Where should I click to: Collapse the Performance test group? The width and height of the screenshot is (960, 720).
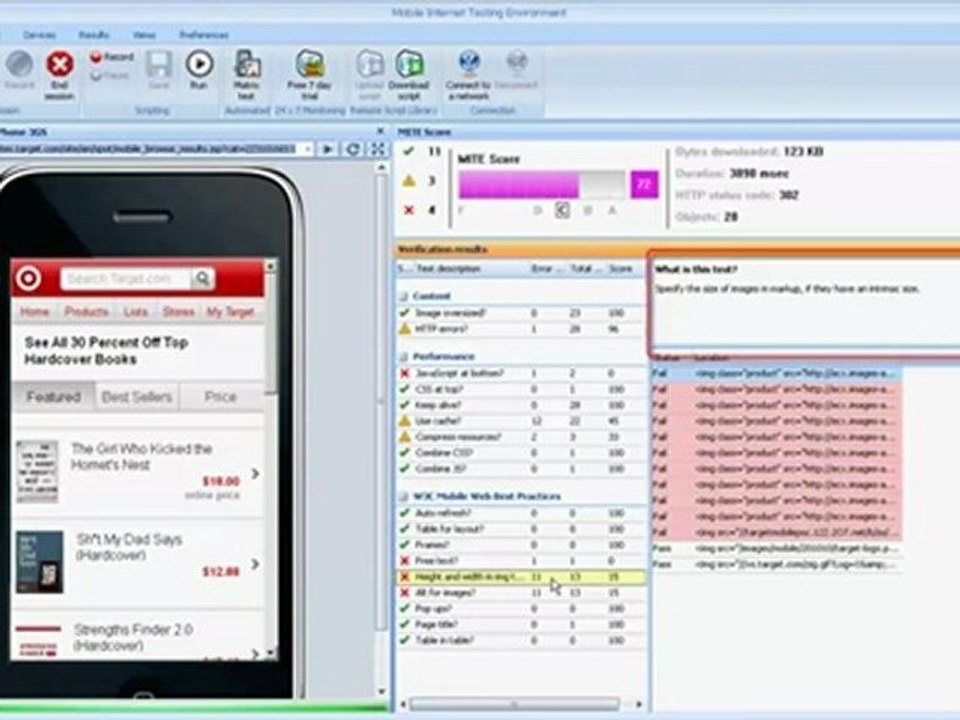[x=403, y=356]
